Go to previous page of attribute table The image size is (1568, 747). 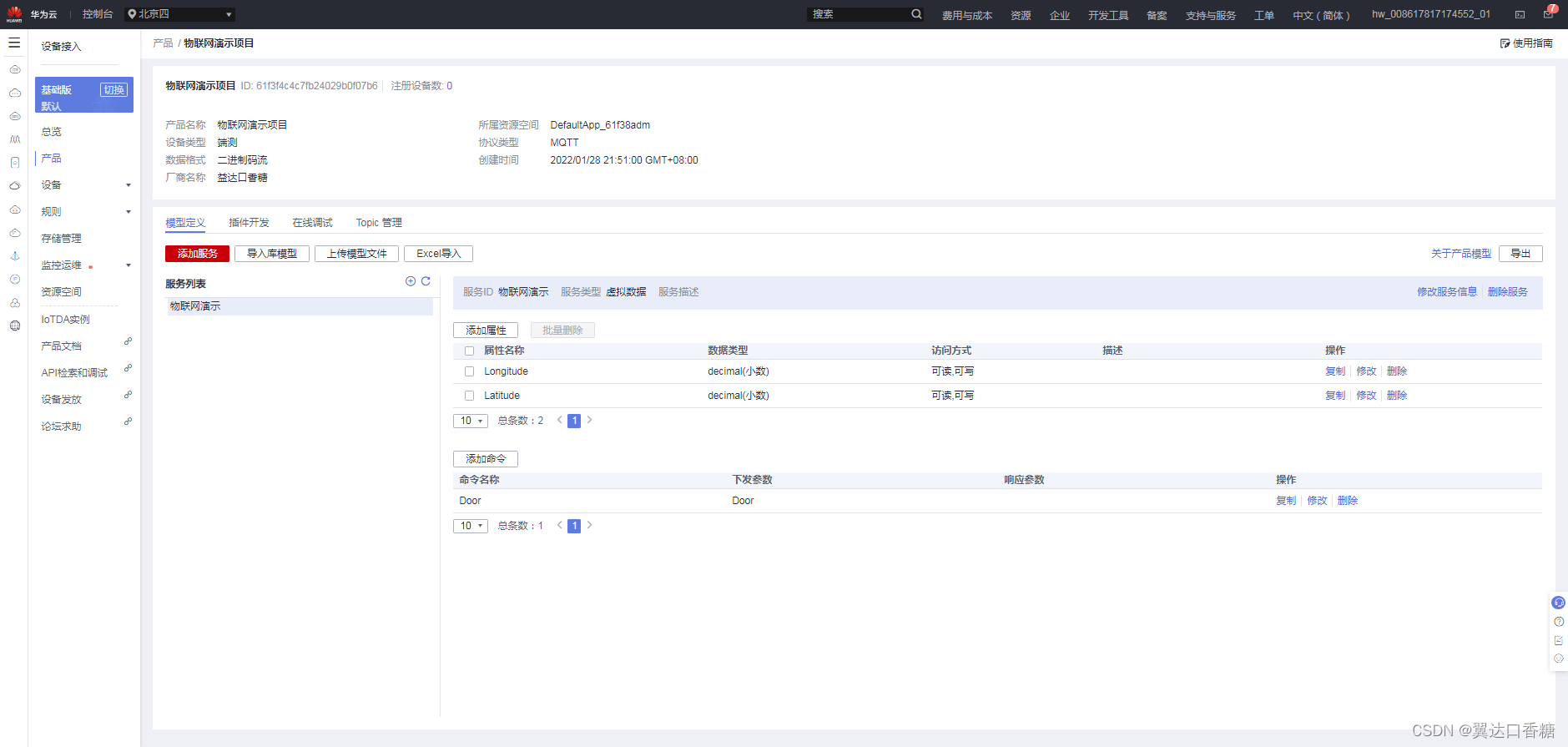point(559,420)
